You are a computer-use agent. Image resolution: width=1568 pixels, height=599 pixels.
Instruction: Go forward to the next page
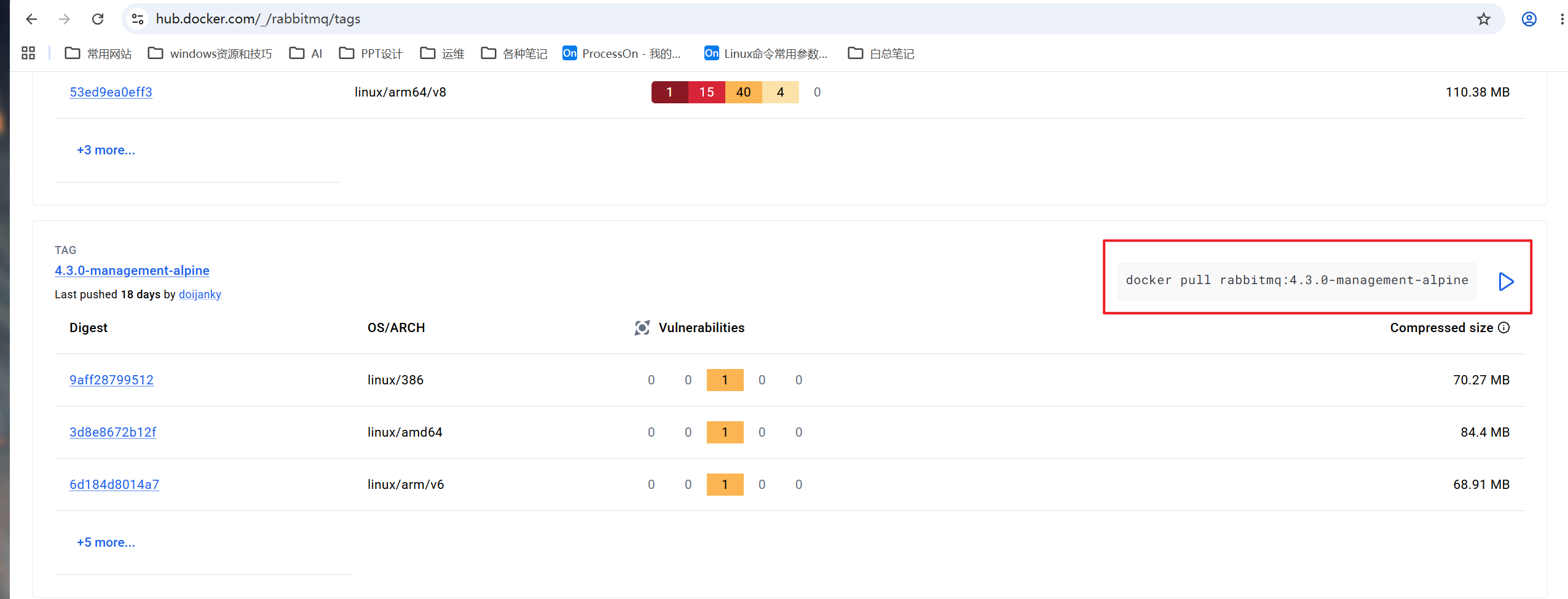tap(65, 19)
